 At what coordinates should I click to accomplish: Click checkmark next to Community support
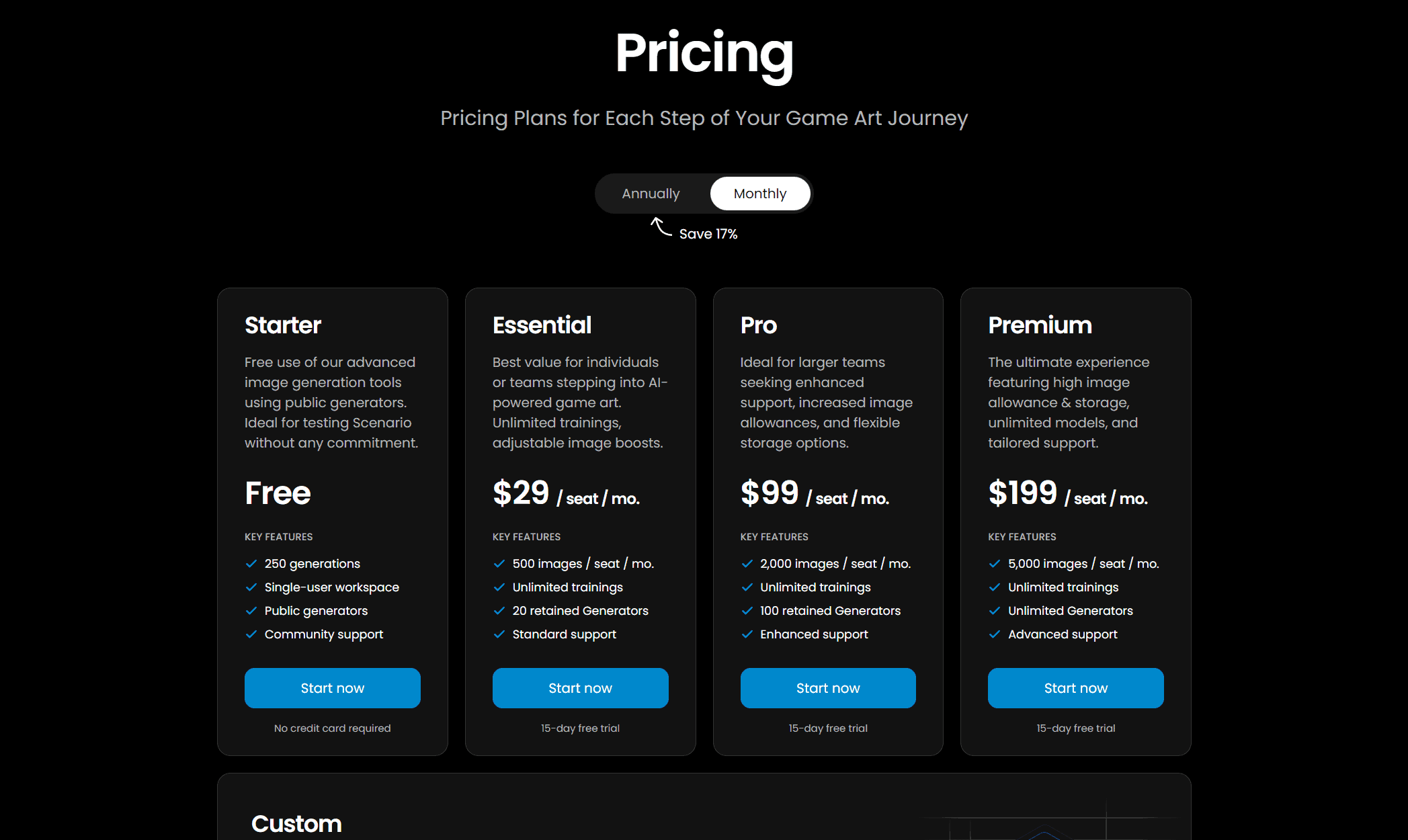click(251, 634)
